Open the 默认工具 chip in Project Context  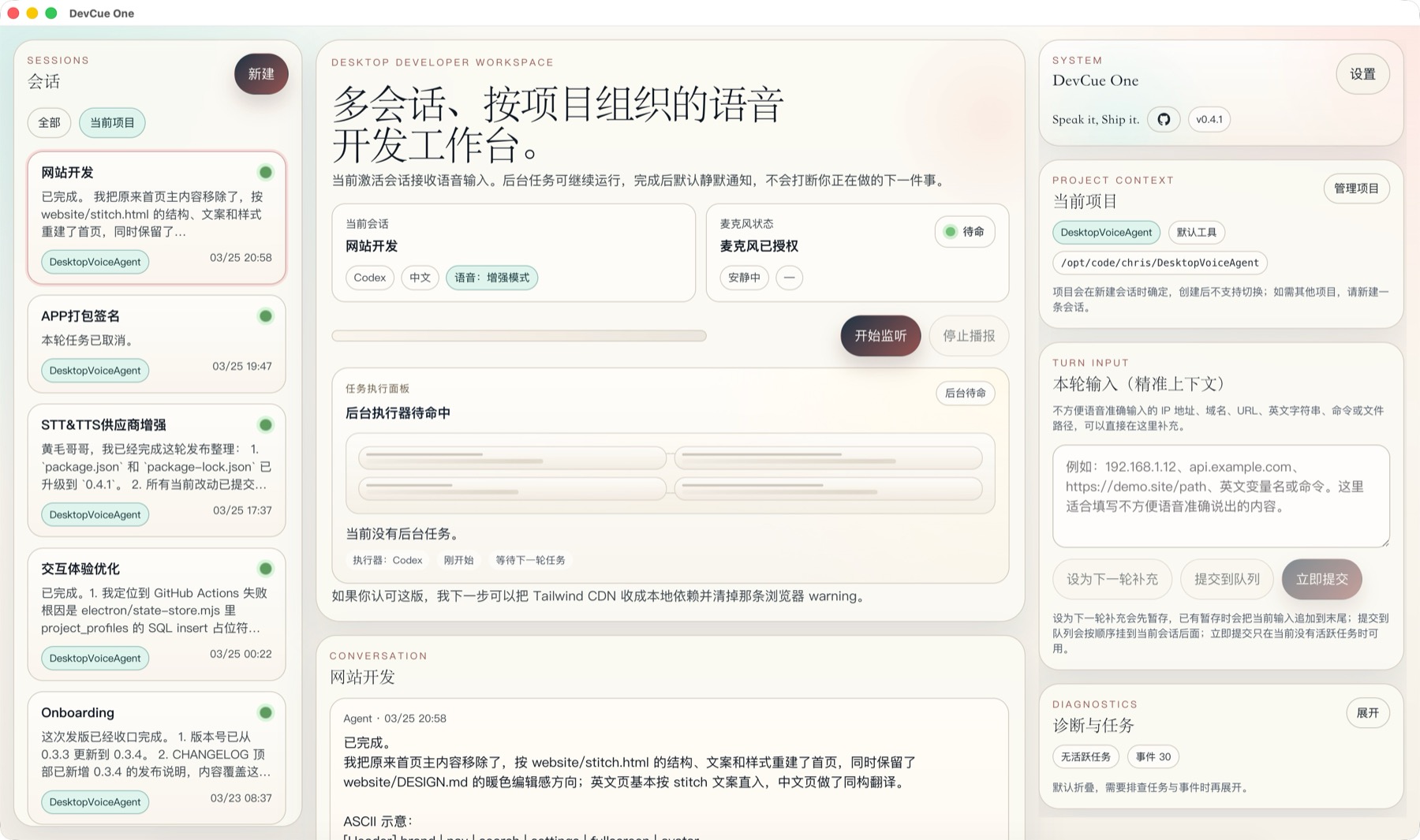pyautogui.click(x=1196, y=232)
